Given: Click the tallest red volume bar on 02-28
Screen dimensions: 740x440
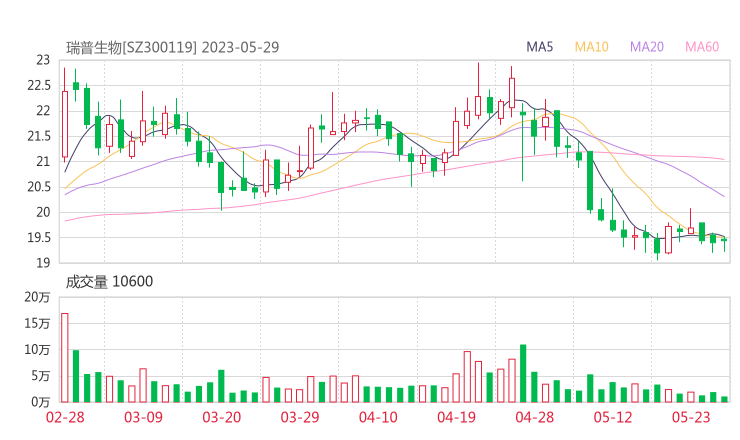Looking at the screenshot, I should coord(65,358).
